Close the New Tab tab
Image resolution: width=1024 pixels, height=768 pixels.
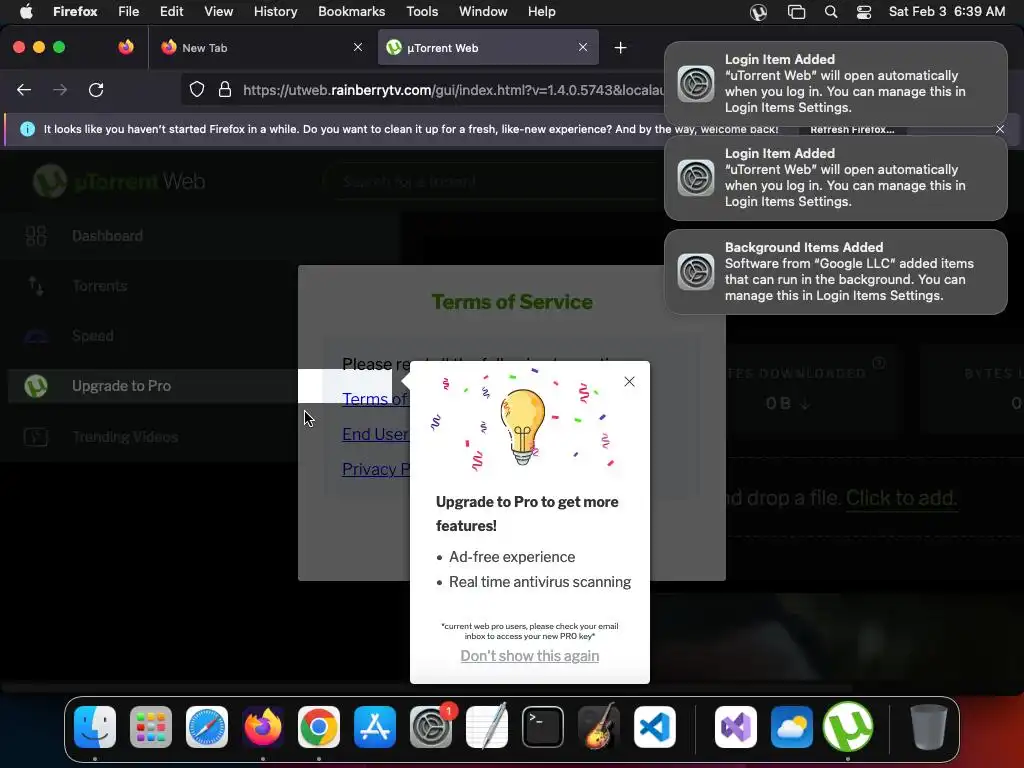(358, 47)
